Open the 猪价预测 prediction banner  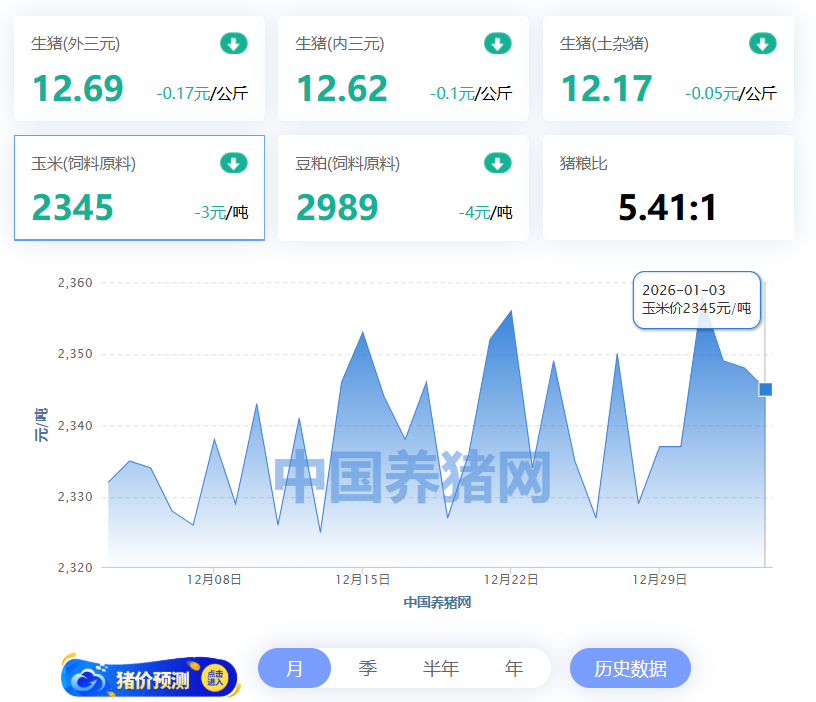[150, 679]
